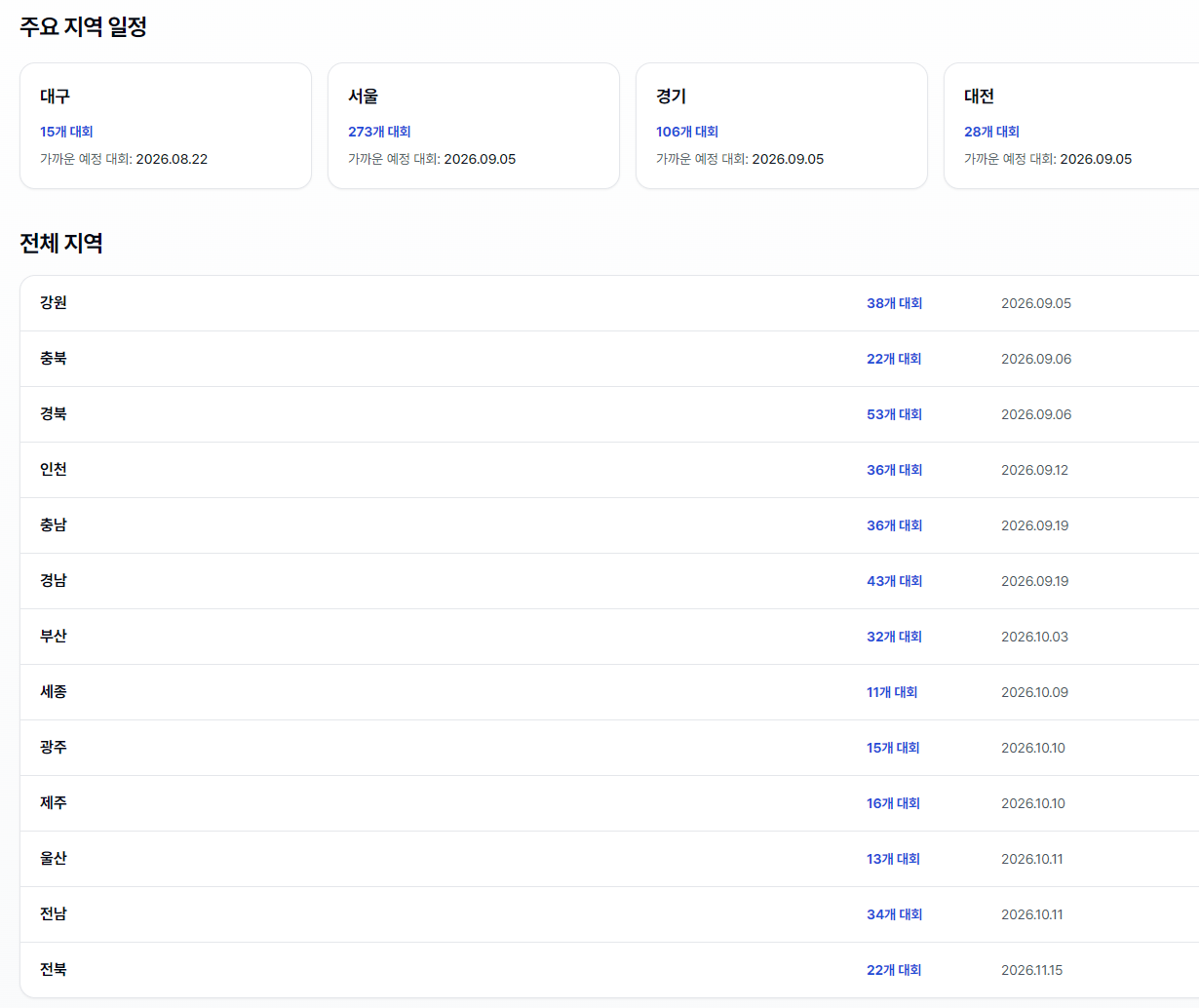Click 11개 대회 link for 세종
Screen dimensions: 1199x1008
[892, 692]
